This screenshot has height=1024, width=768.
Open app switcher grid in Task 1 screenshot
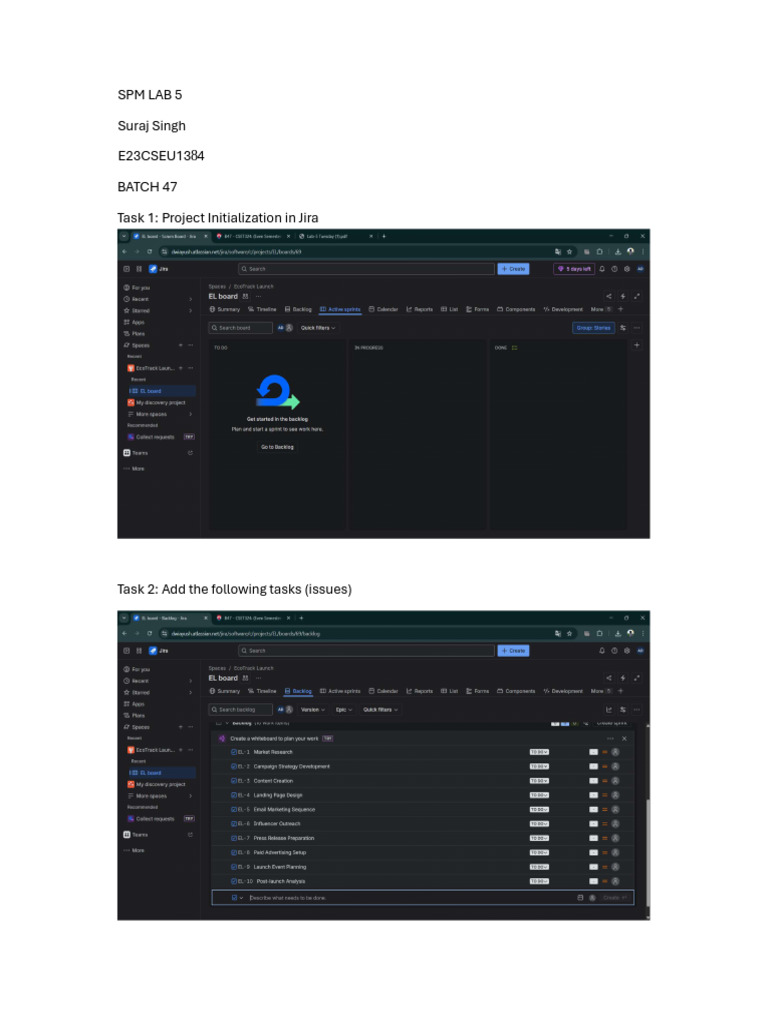139,269
